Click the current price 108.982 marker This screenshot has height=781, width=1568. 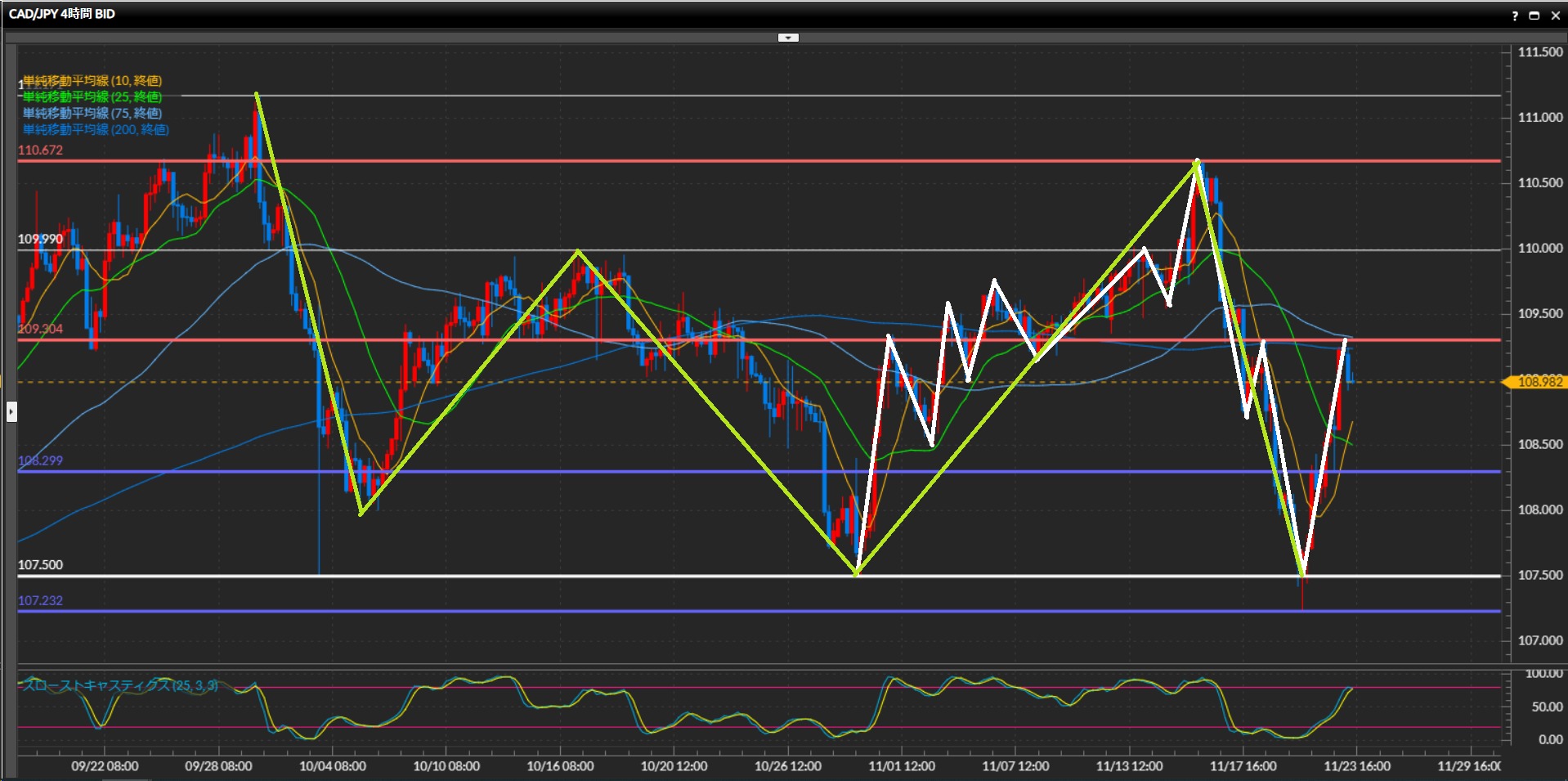click(x=1539, y=382)
